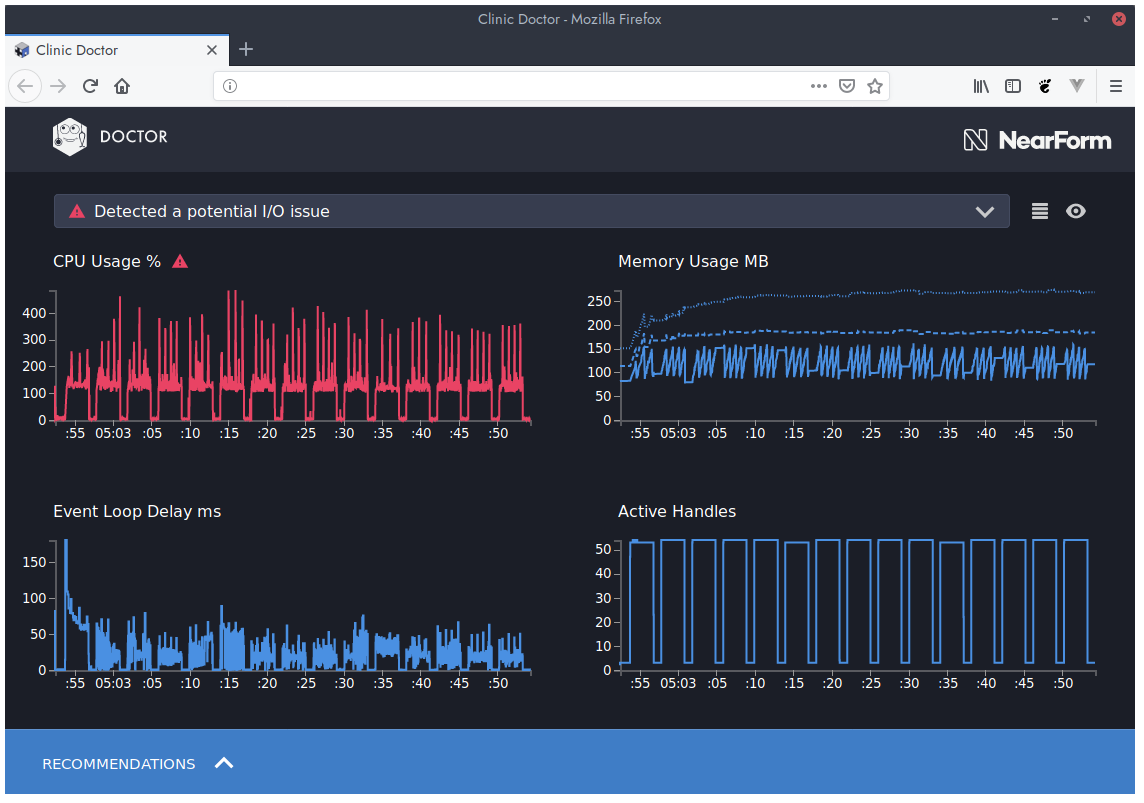
Task: Open the NearForm logo link
Action: [x=1037, y=140]
